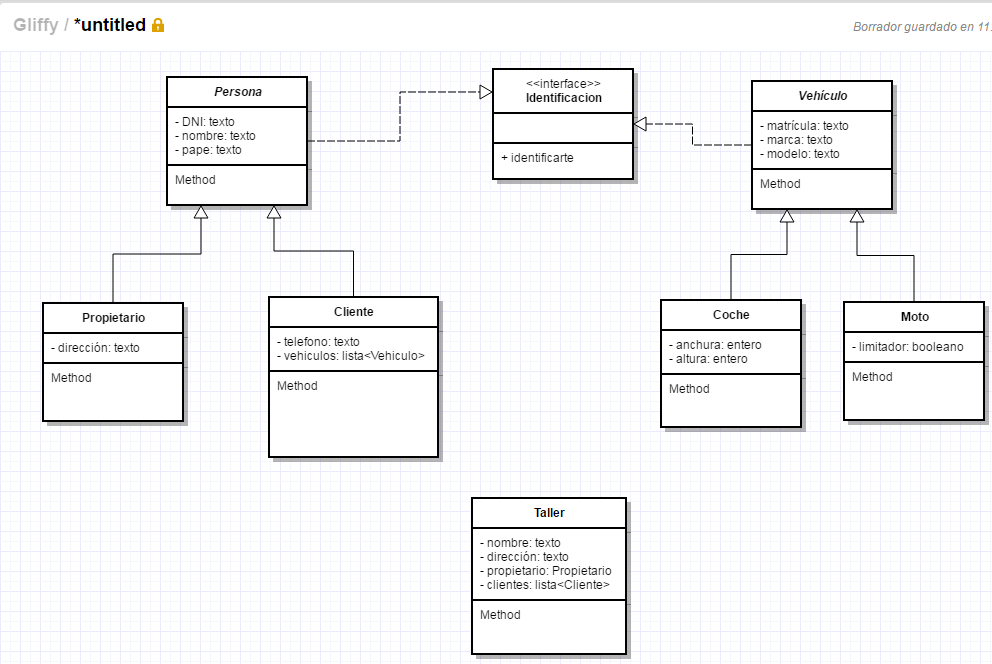The height and width of the screenshot is (664, 992).
Task: Select the '- marca: texto' attribute
Action: (x=796, y=140)
